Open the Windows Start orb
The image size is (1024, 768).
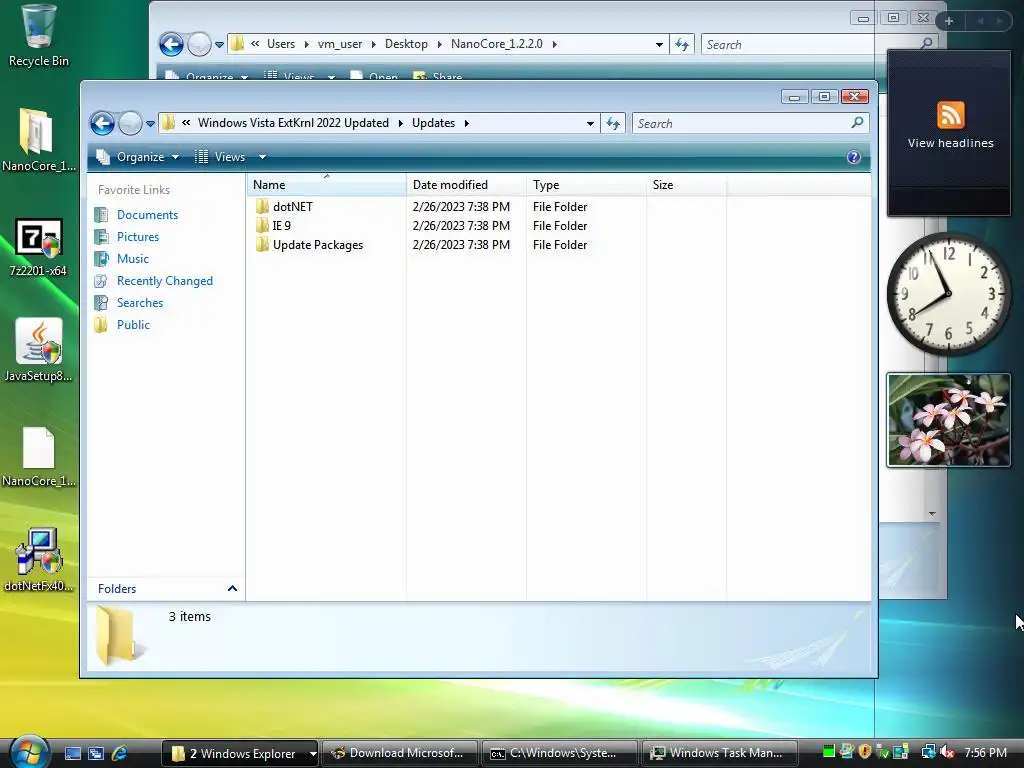pyautogui.click(x=29, y=751)
